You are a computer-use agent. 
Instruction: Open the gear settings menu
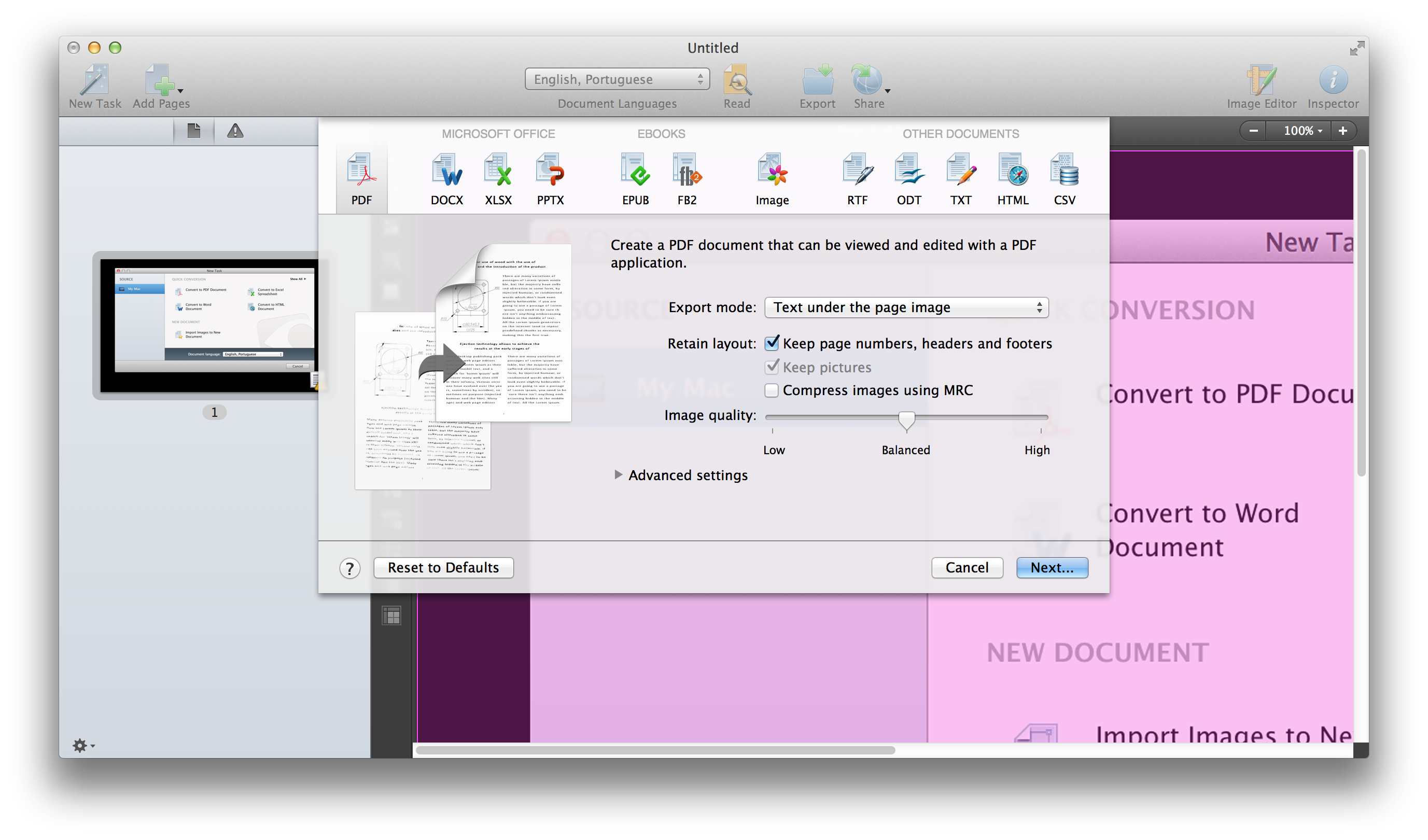pyautogui.click(x=83, y=745)
